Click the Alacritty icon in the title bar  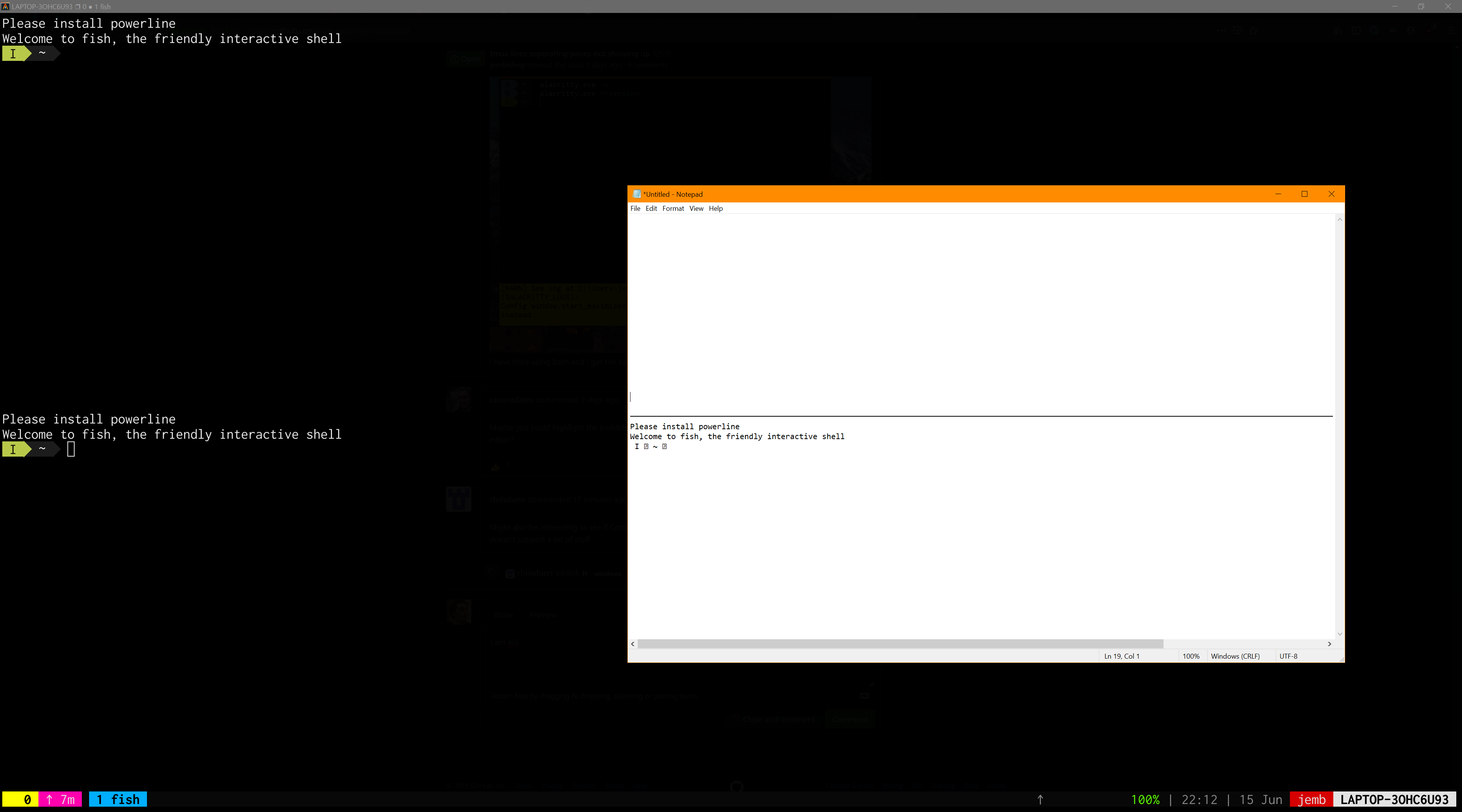(6, 6)
